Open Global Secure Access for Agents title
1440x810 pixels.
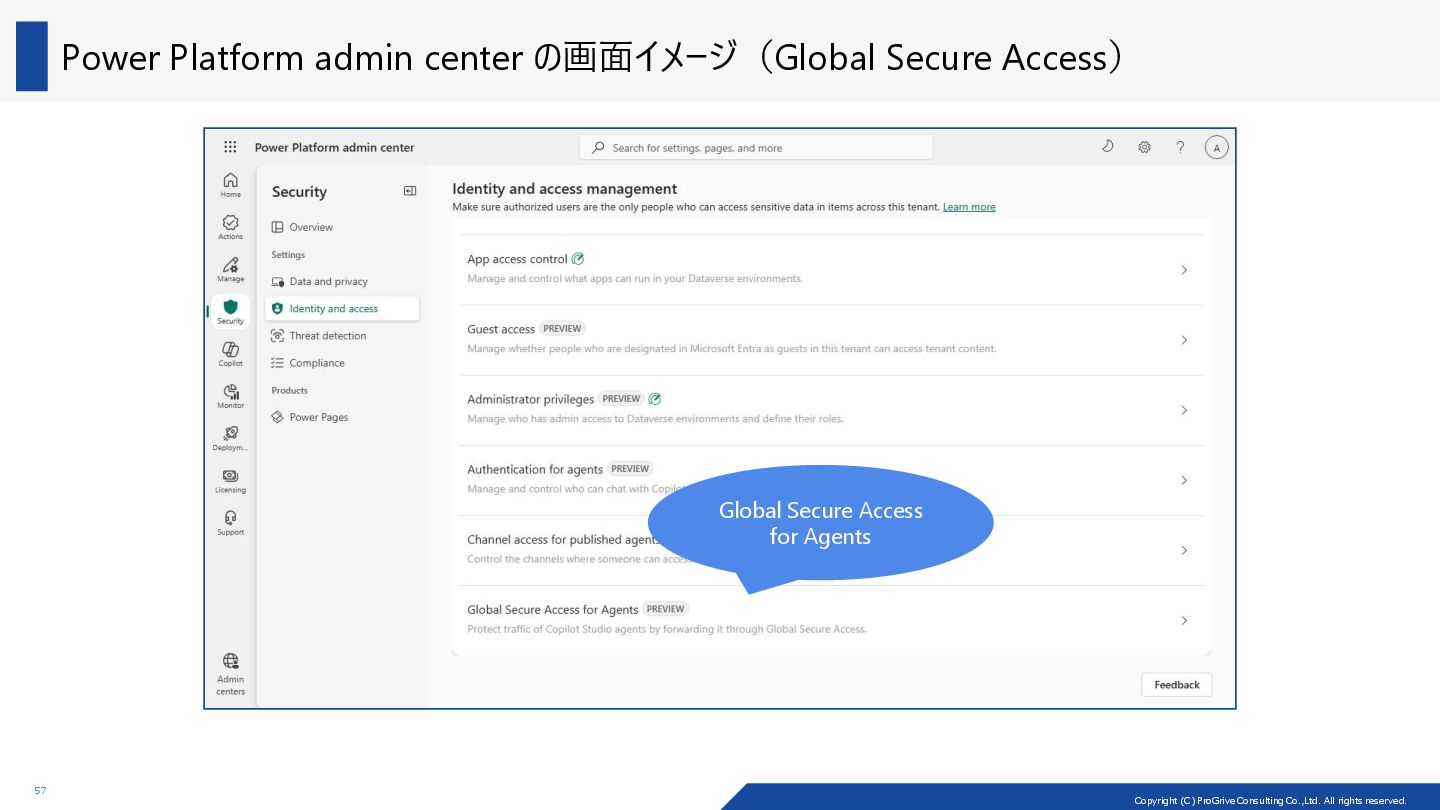click(552, 610)
